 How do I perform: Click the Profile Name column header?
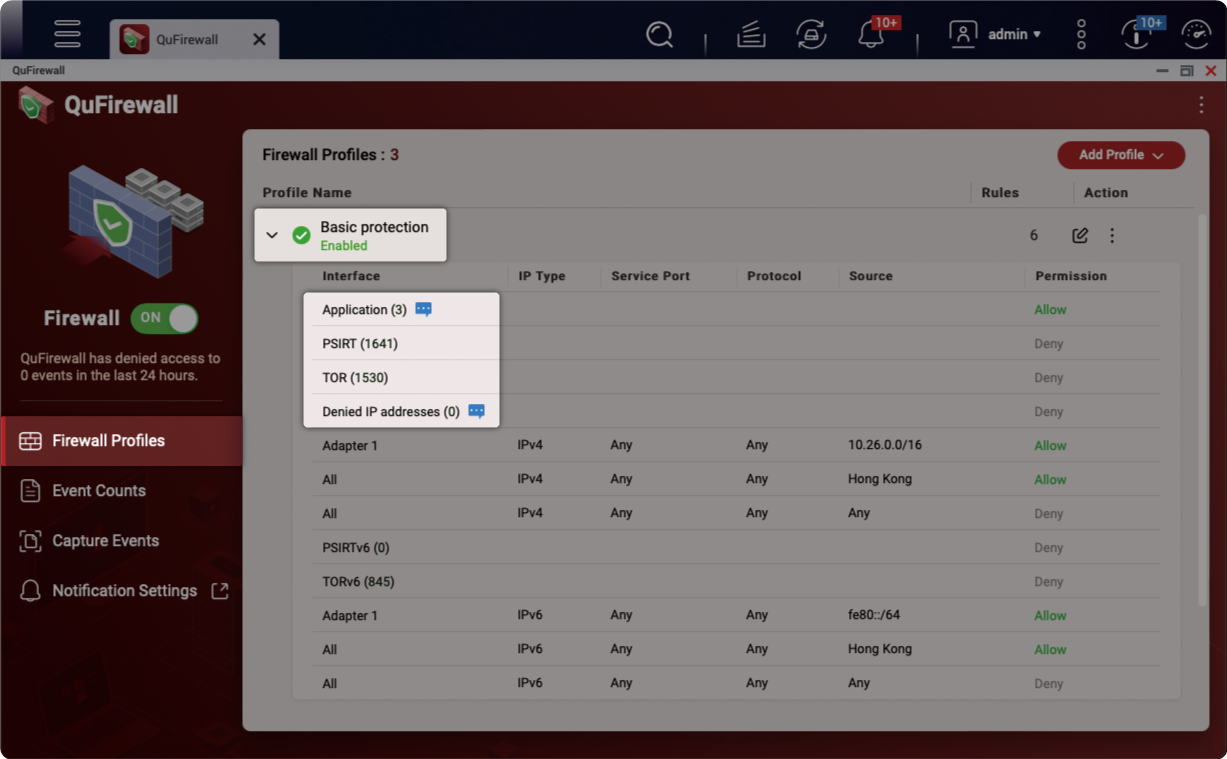[x=307, y=193]
